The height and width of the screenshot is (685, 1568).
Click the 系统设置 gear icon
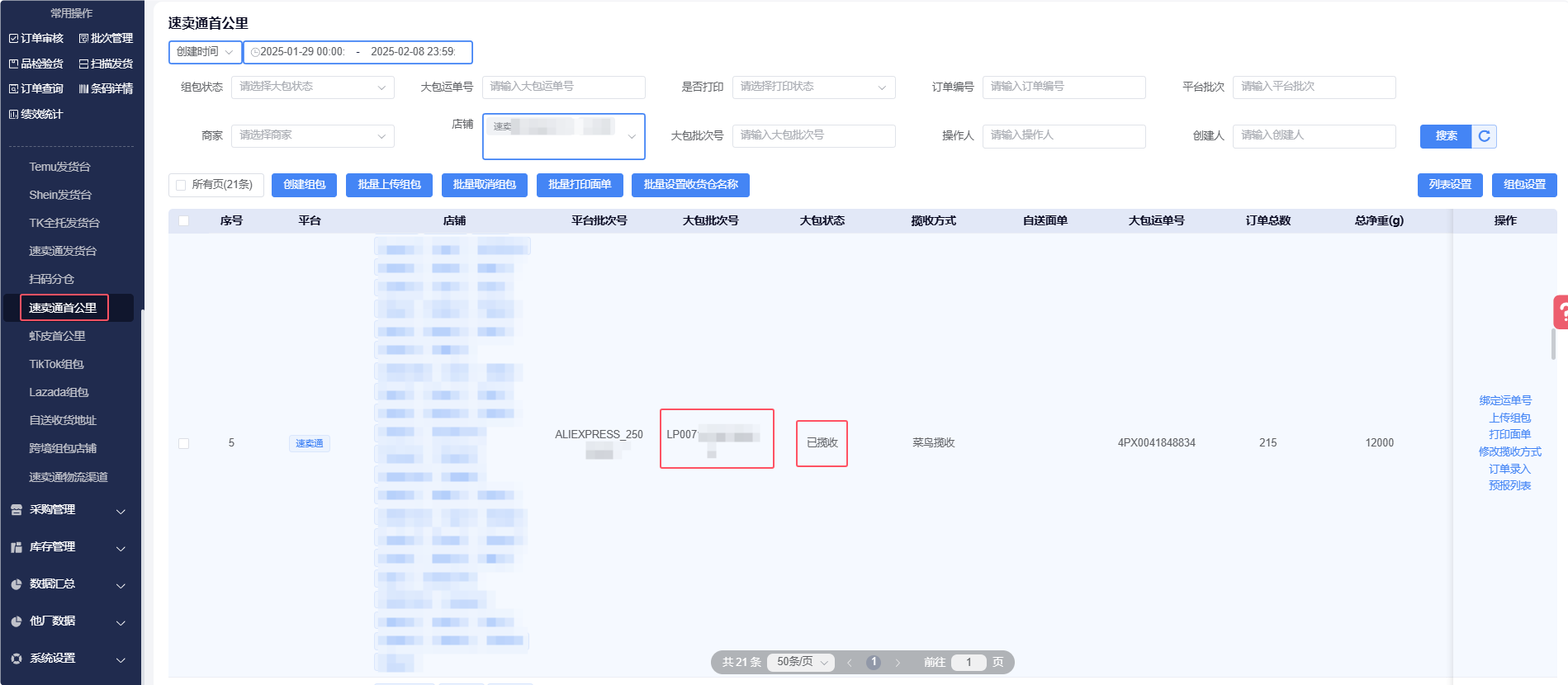pyautogui.click(x=17, y=659)
